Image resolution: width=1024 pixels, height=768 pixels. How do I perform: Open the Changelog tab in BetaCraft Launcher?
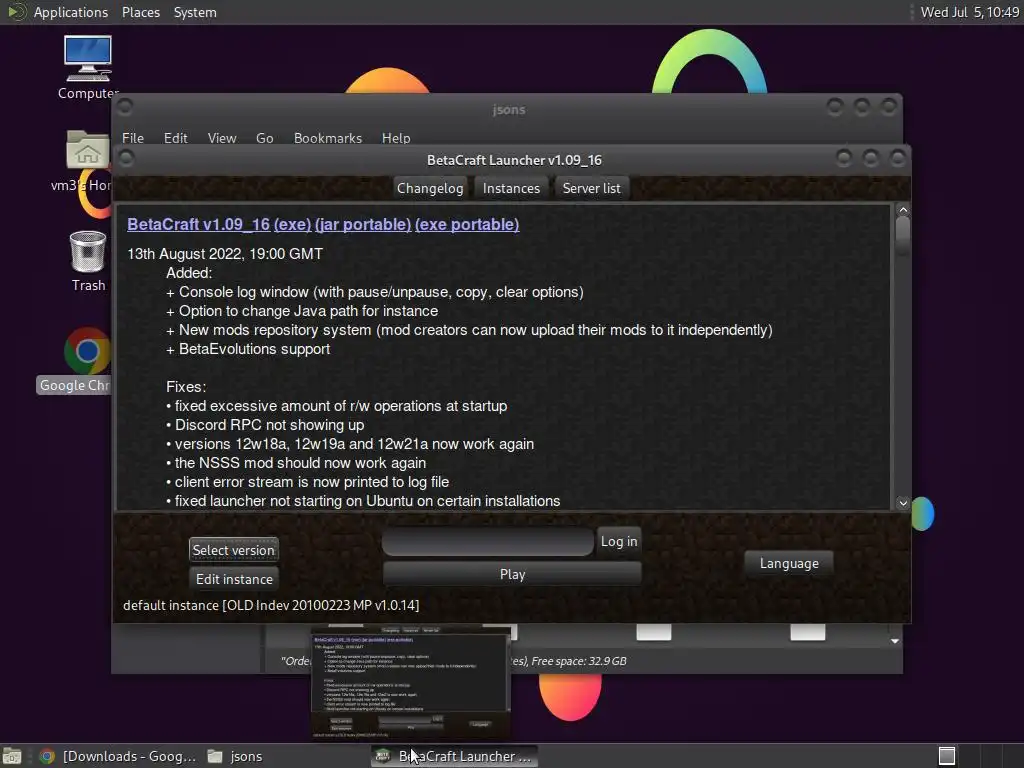coord(430,188)
